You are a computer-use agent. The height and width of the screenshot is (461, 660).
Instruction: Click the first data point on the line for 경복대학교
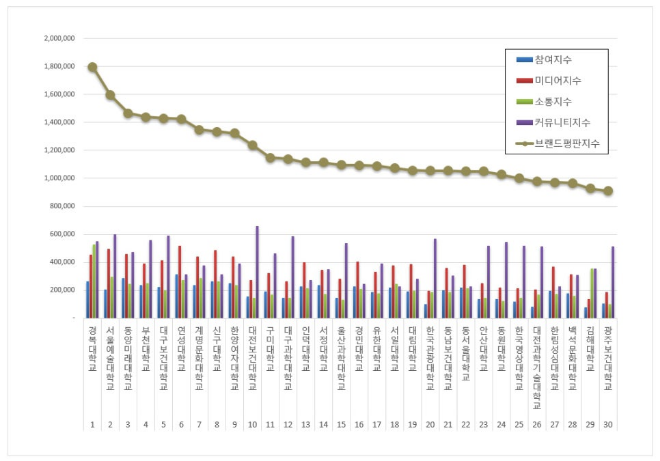pyautogui.click(x=93, y=67)
